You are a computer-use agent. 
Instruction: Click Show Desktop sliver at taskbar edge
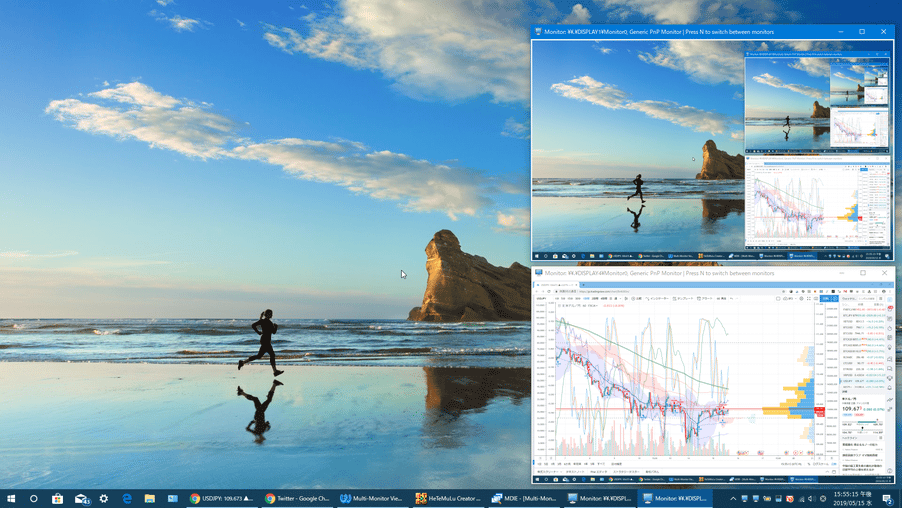pos(900,499)
